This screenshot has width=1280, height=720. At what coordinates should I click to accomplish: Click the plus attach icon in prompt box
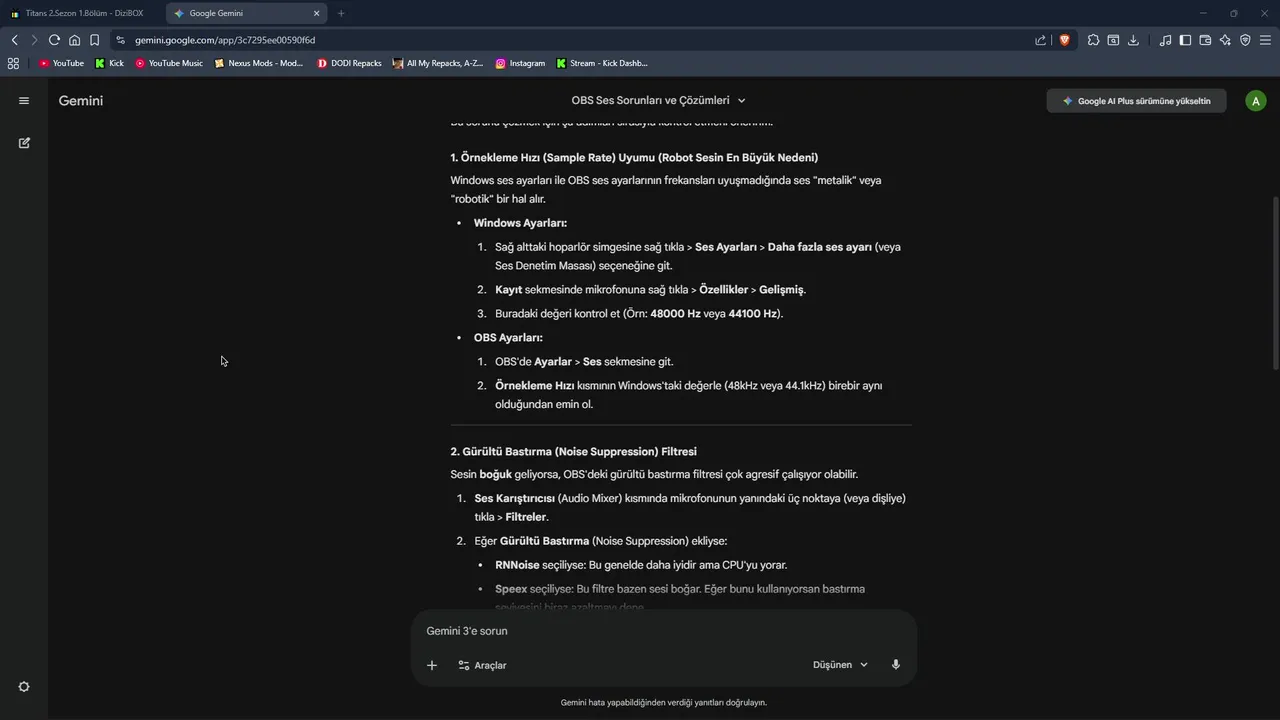pyautogui.click(x=432, y=665)
